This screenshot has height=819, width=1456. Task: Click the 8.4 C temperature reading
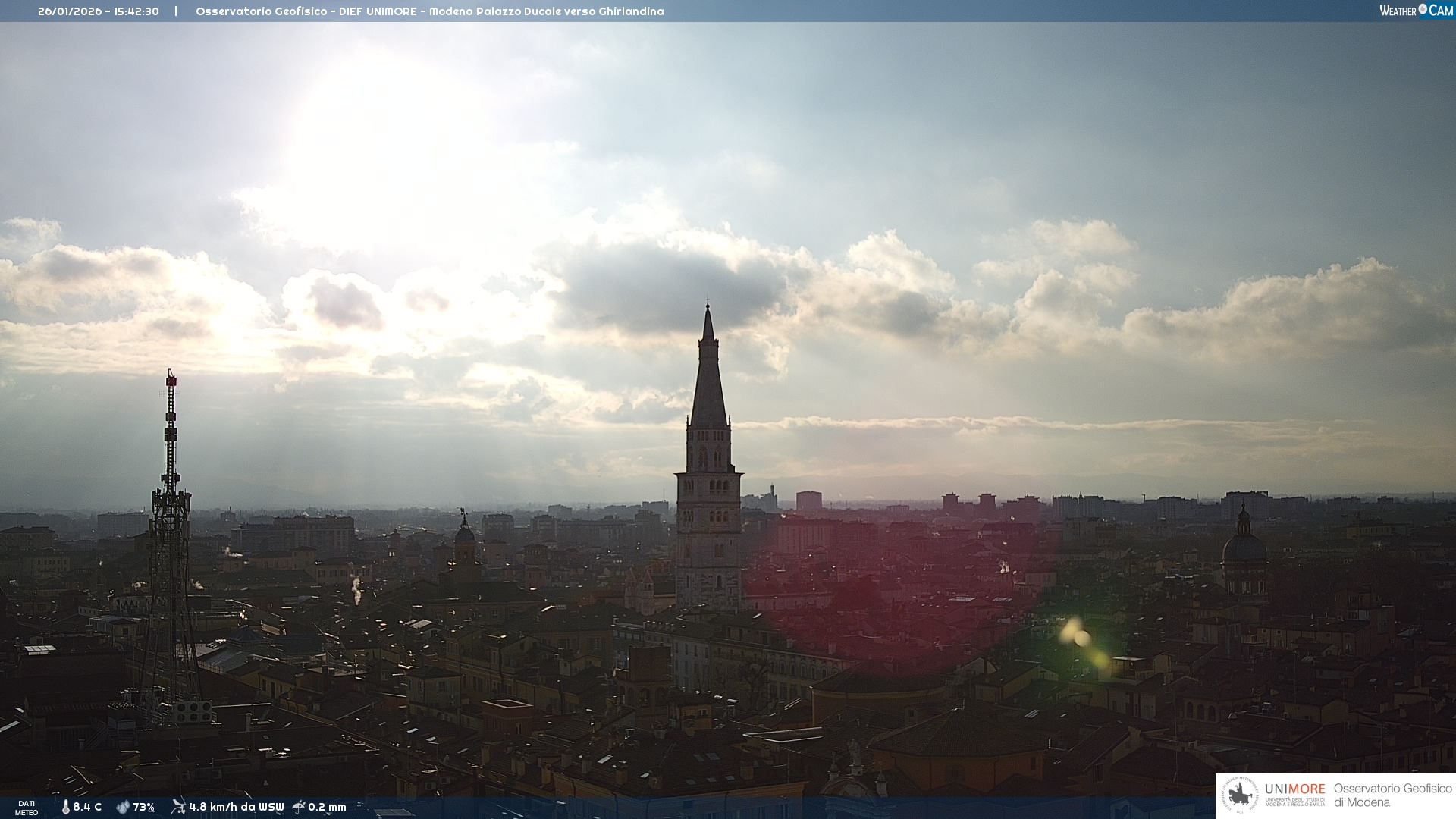coord(87,807)
